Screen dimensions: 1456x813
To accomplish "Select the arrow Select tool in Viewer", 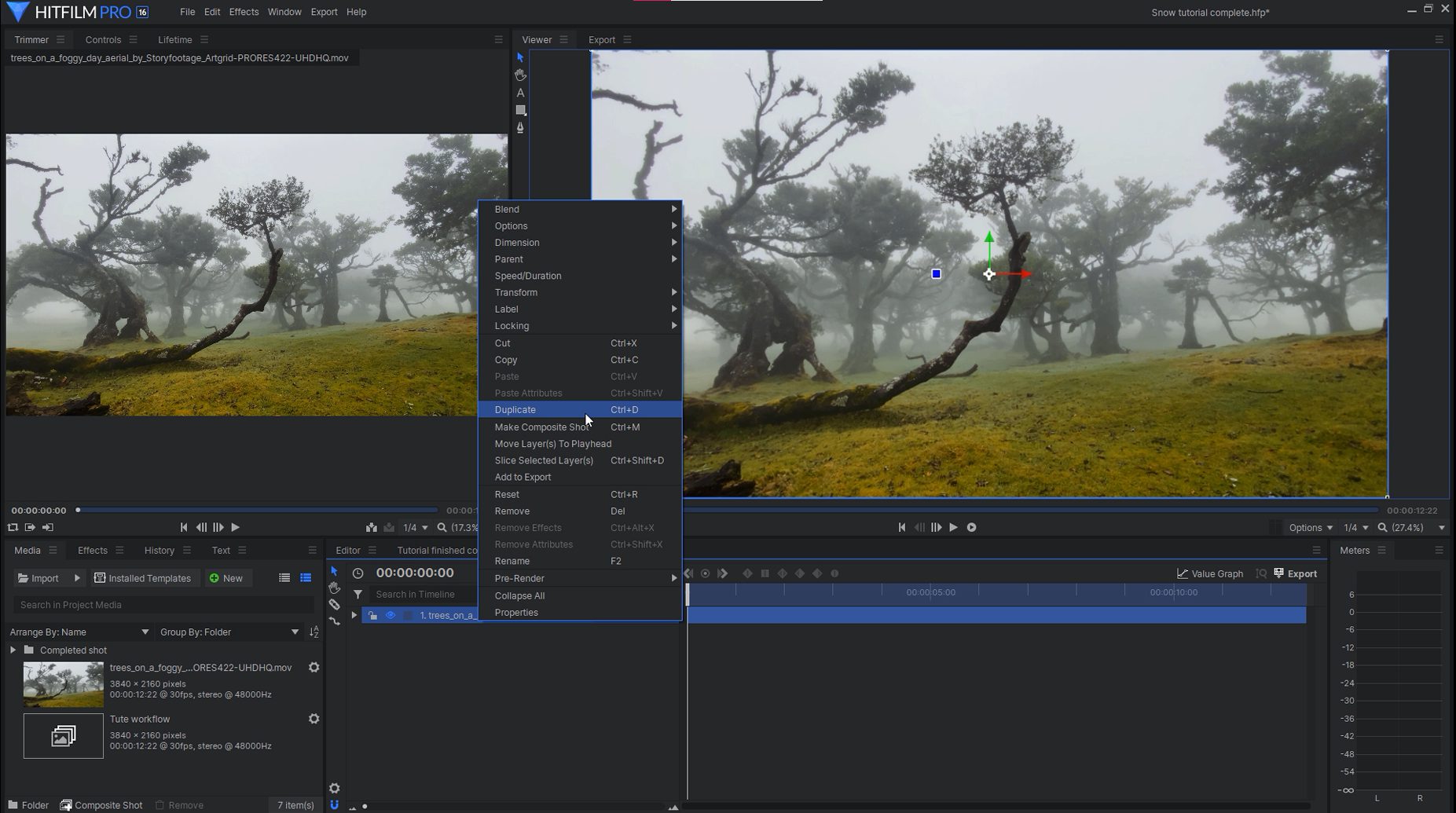I will 520,57.
